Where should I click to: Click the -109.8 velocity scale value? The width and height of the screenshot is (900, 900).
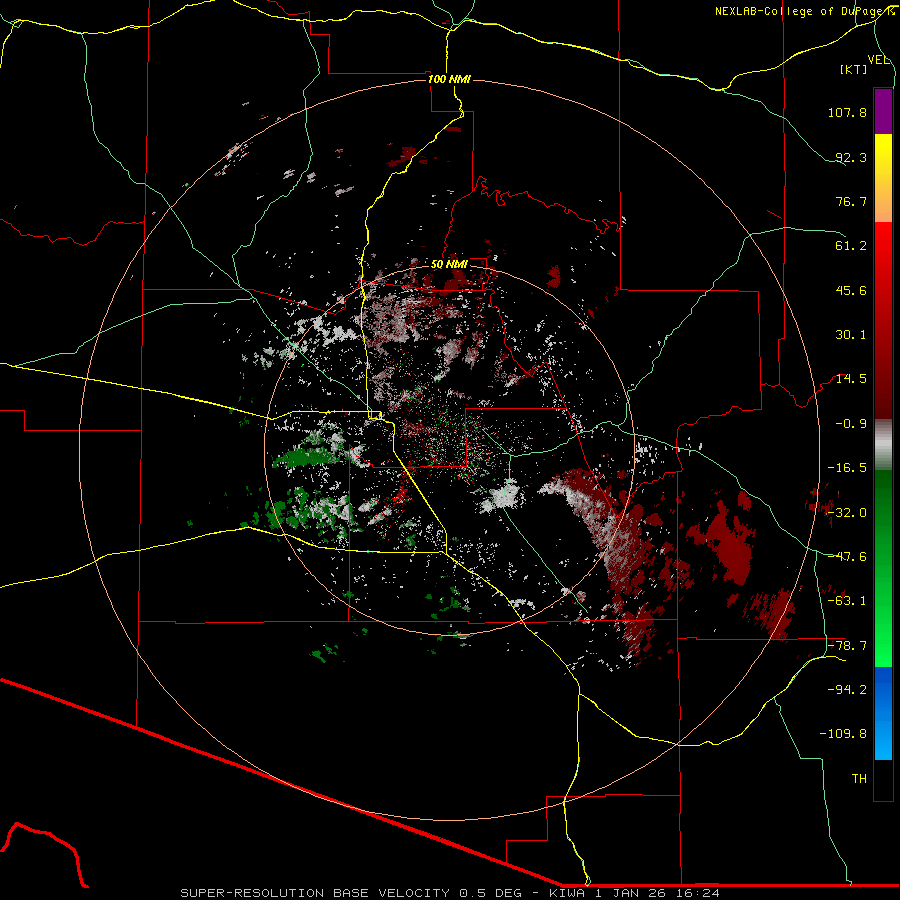844,734
